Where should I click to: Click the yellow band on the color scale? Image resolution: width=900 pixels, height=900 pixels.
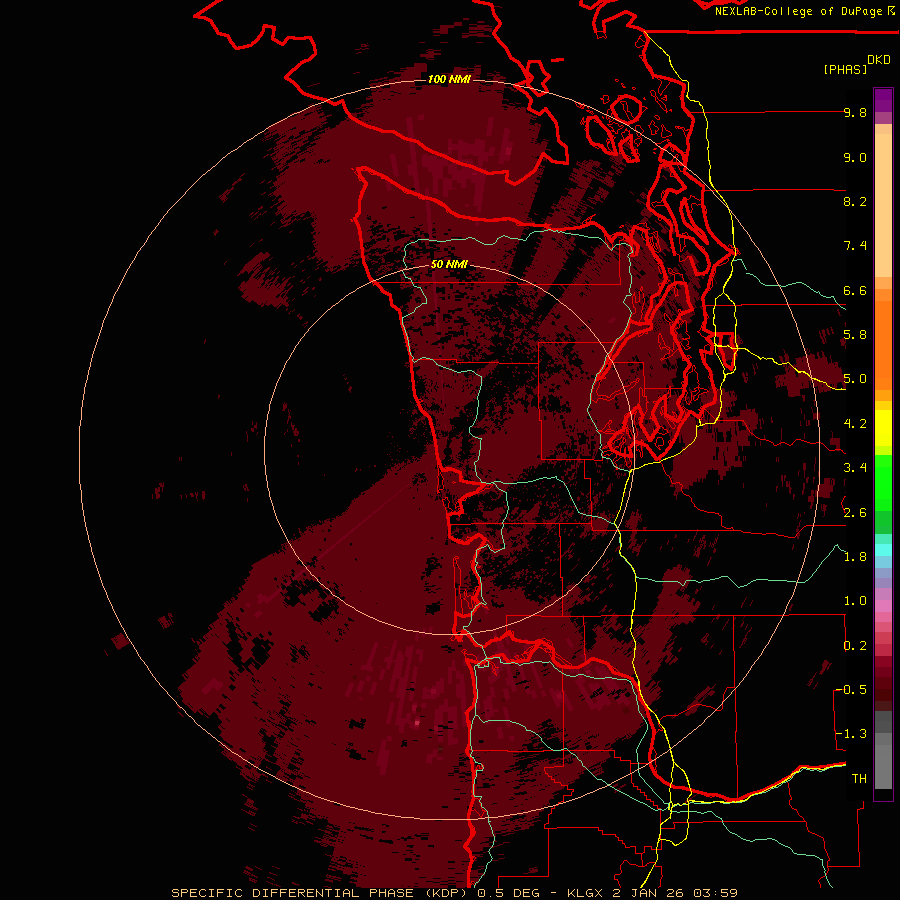[x=883, y=428]
